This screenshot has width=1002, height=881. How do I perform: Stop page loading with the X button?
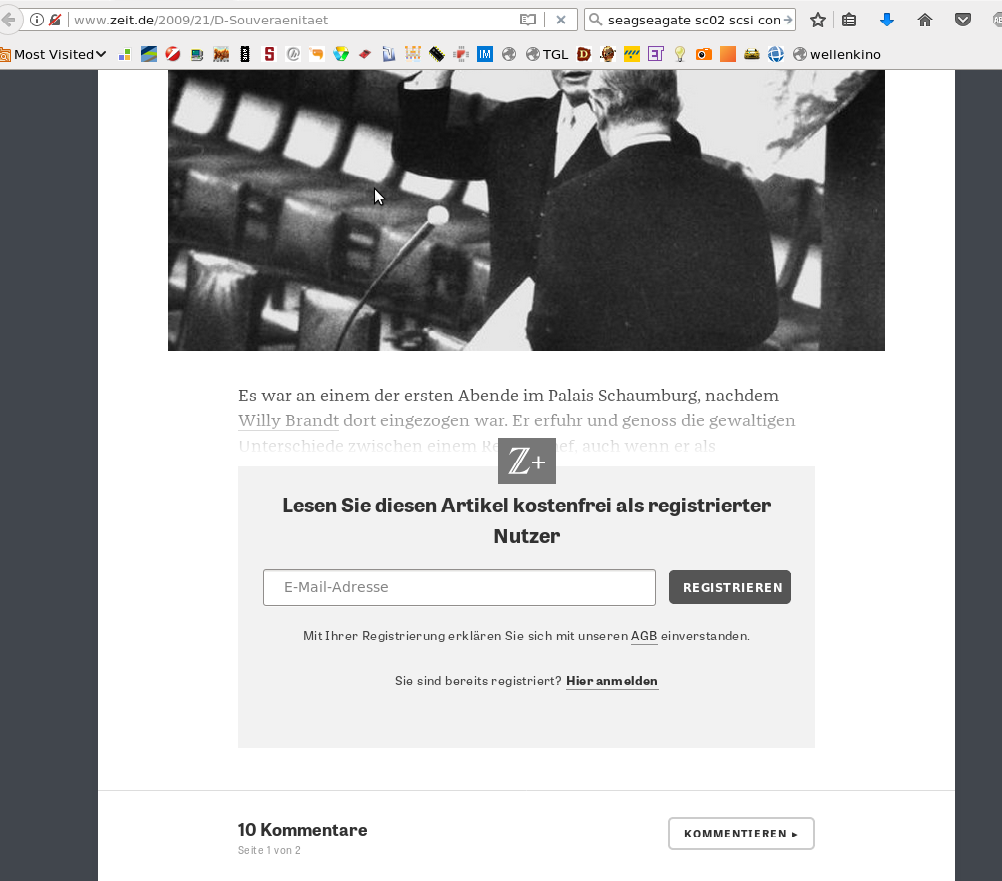[x=561, y=20]
